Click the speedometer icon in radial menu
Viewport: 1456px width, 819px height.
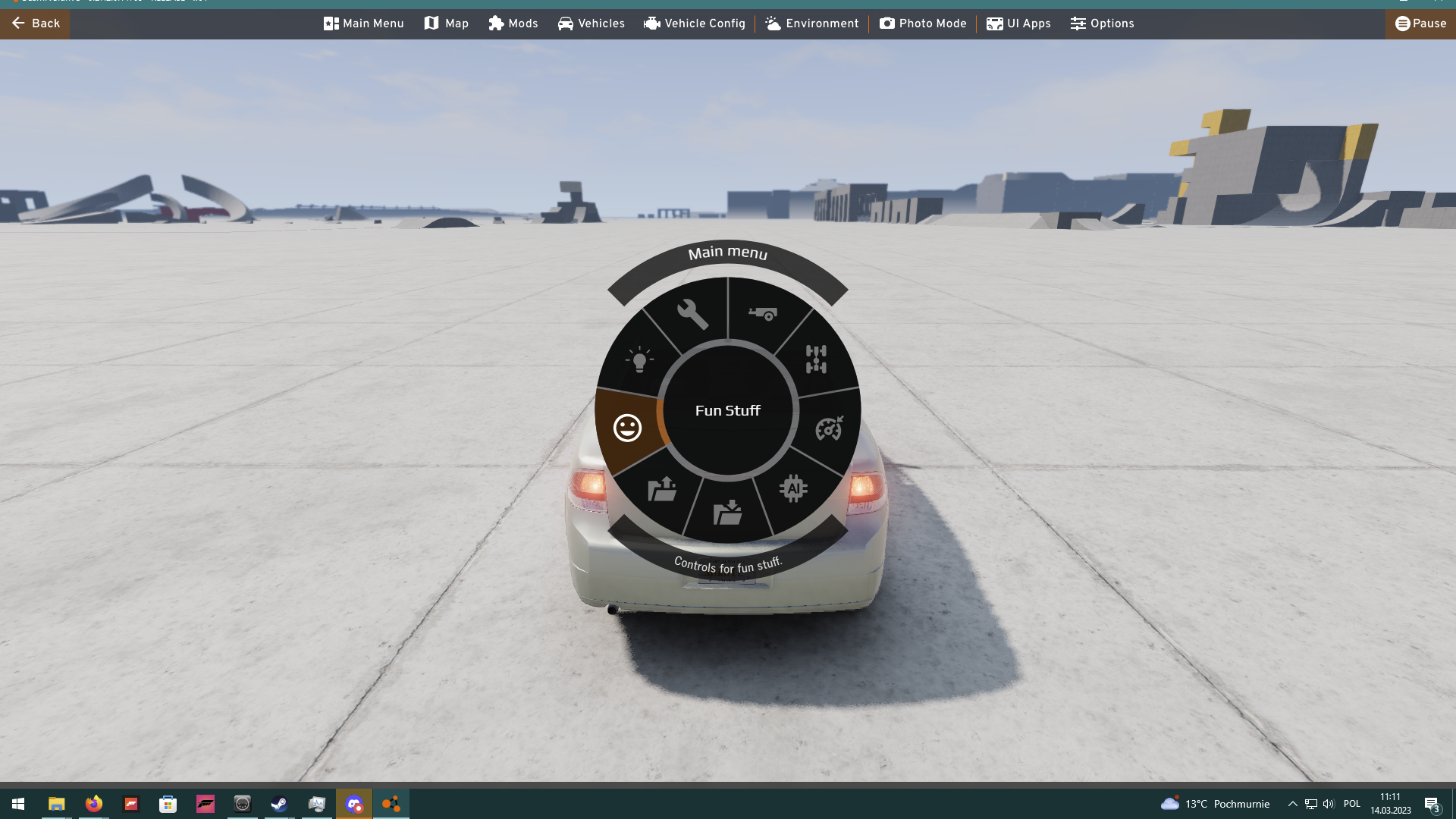[x=829, y=428]
